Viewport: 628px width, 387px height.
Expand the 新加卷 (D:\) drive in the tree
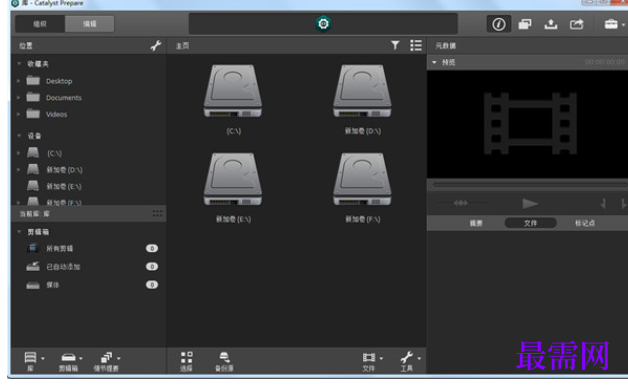(x=18, y=170)
